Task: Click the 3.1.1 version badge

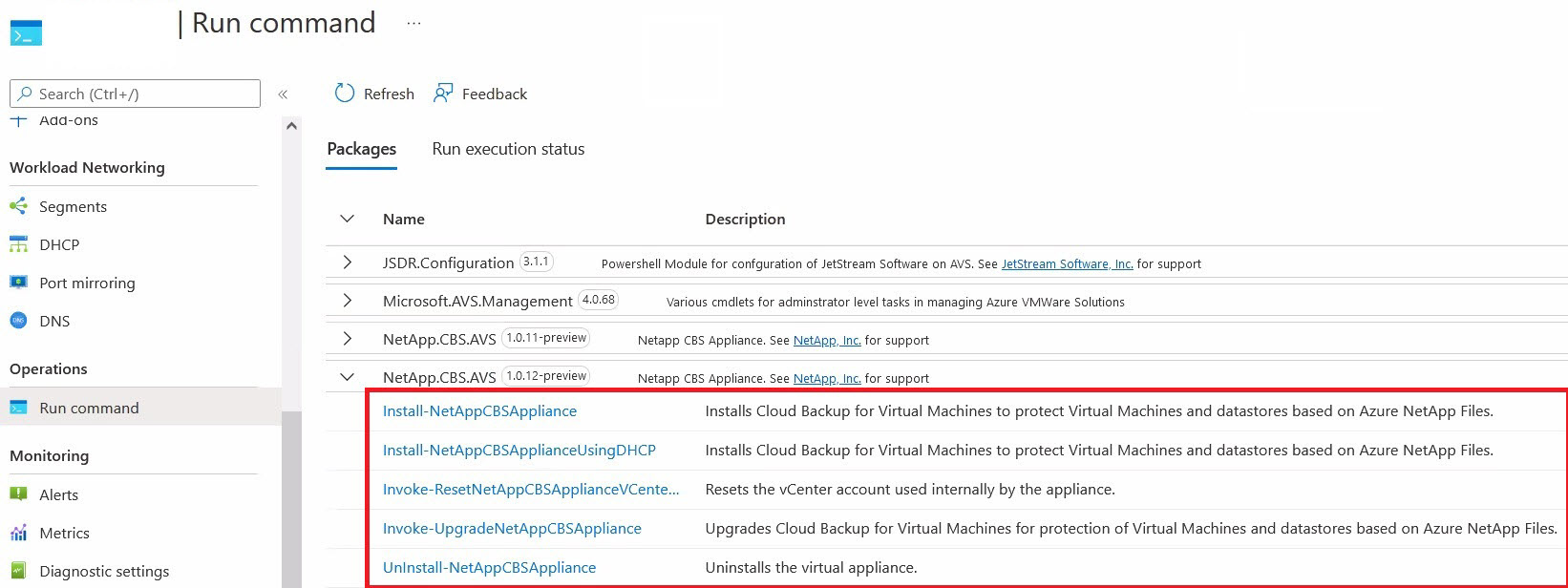Action: (537, 261)
